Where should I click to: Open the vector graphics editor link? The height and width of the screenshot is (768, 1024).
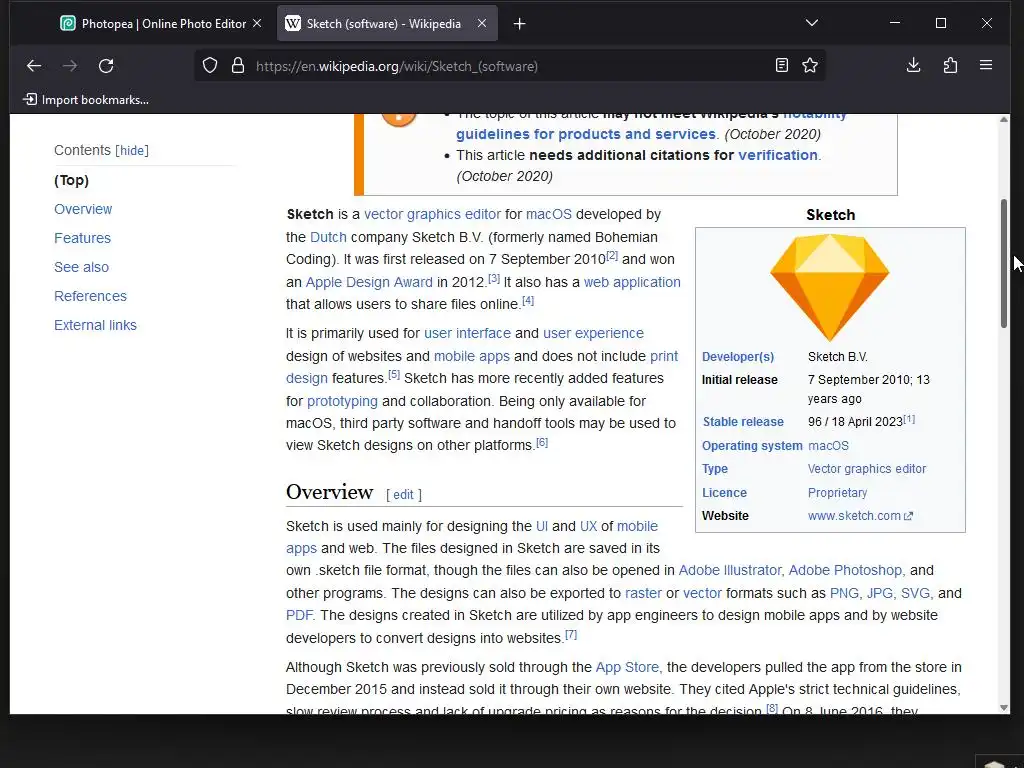click(432, 214)
